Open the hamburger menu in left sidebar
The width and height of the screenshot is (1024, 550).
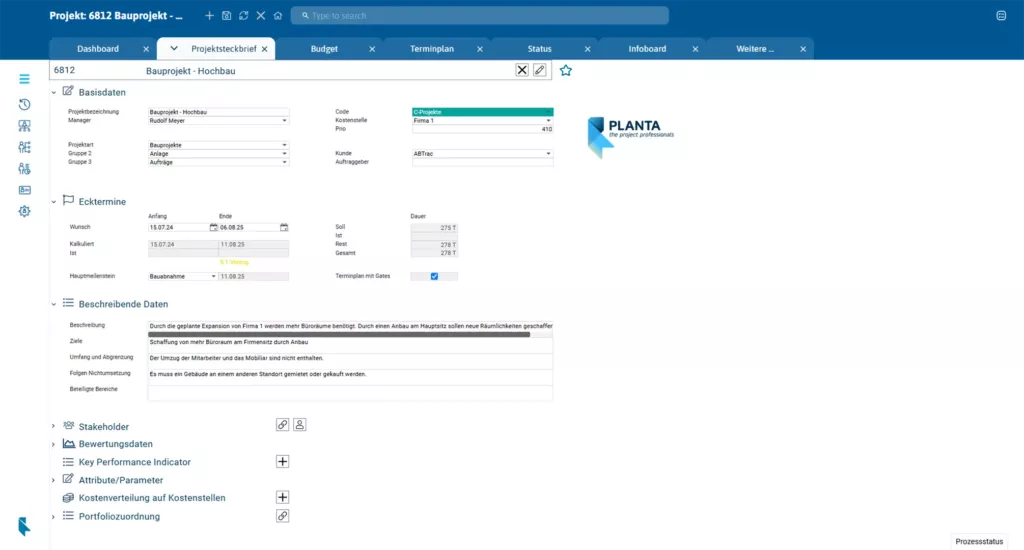[x=24, y=79]
